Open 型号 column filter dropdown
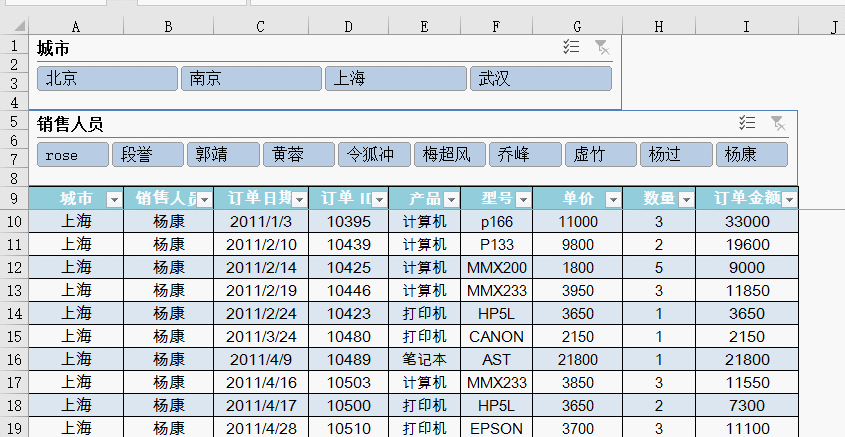Viewport: 845px width, 437px height. pyautogui.click(x=523, y=200)
